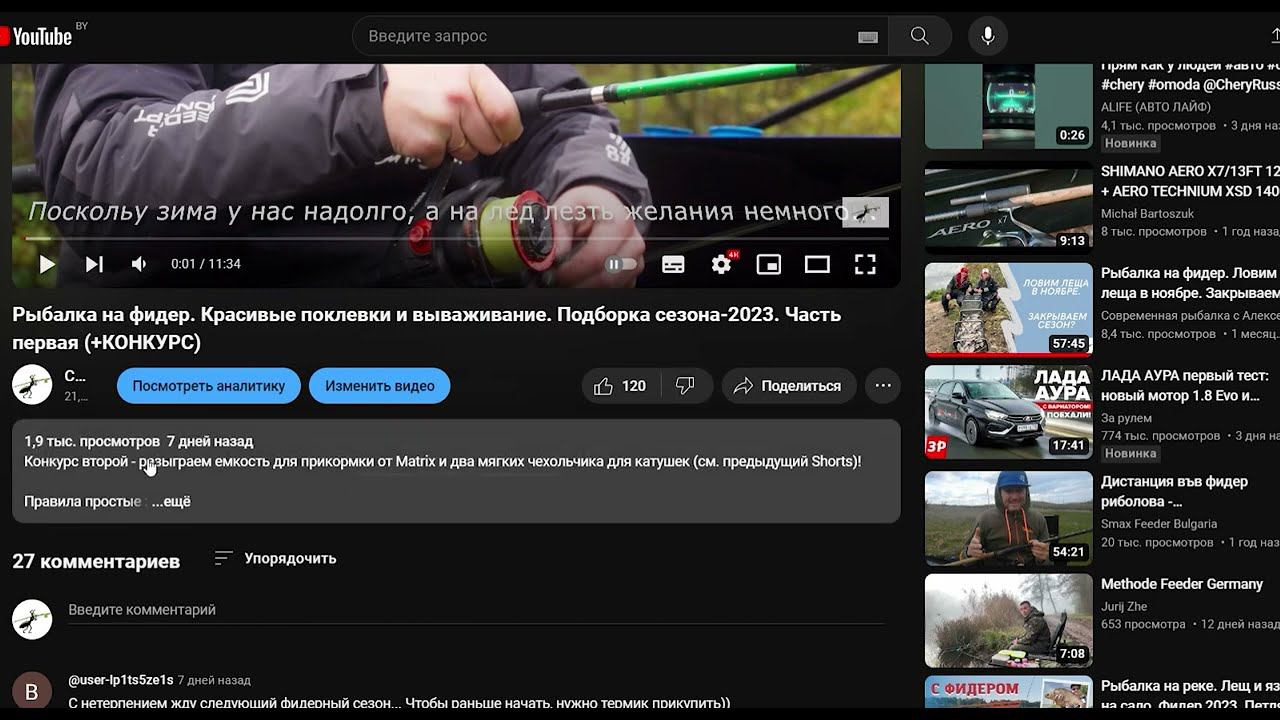1280x720 pixels.
Task: Start voice search with microphone
Action: point(987,36)
